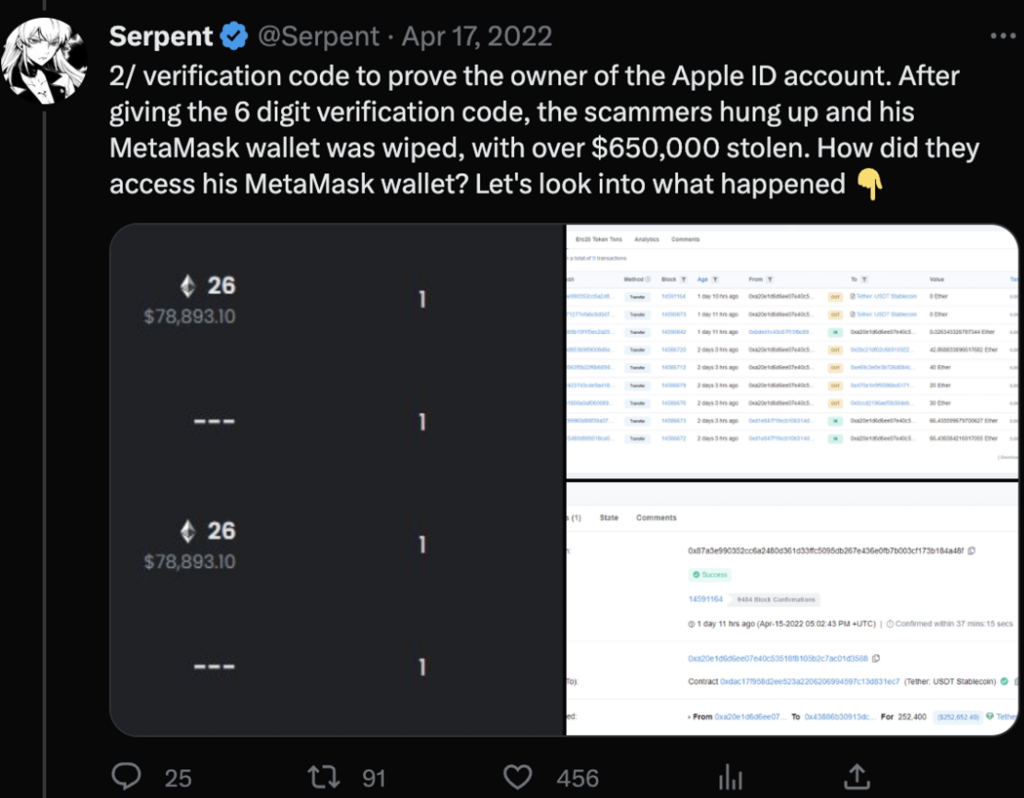Click block number 14591164 link
The width and height of the screenshot is (1024, 798).
click(705, 599)
